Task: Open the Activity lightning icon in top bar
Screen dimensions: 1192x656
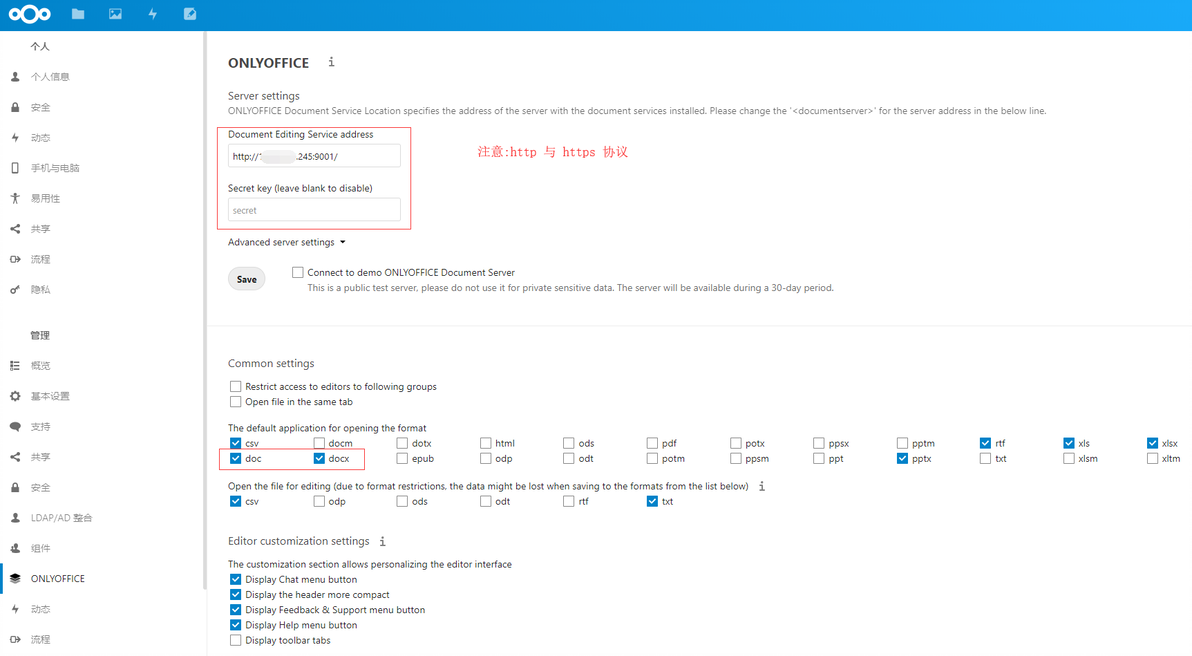Action: [x=152, y=14]
